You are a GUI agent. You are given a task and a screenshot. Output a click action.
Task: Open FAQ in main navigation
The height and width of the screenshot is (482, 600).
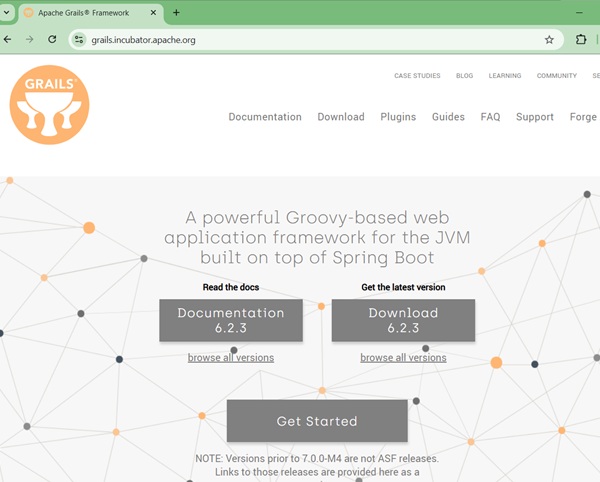(490, 117)
